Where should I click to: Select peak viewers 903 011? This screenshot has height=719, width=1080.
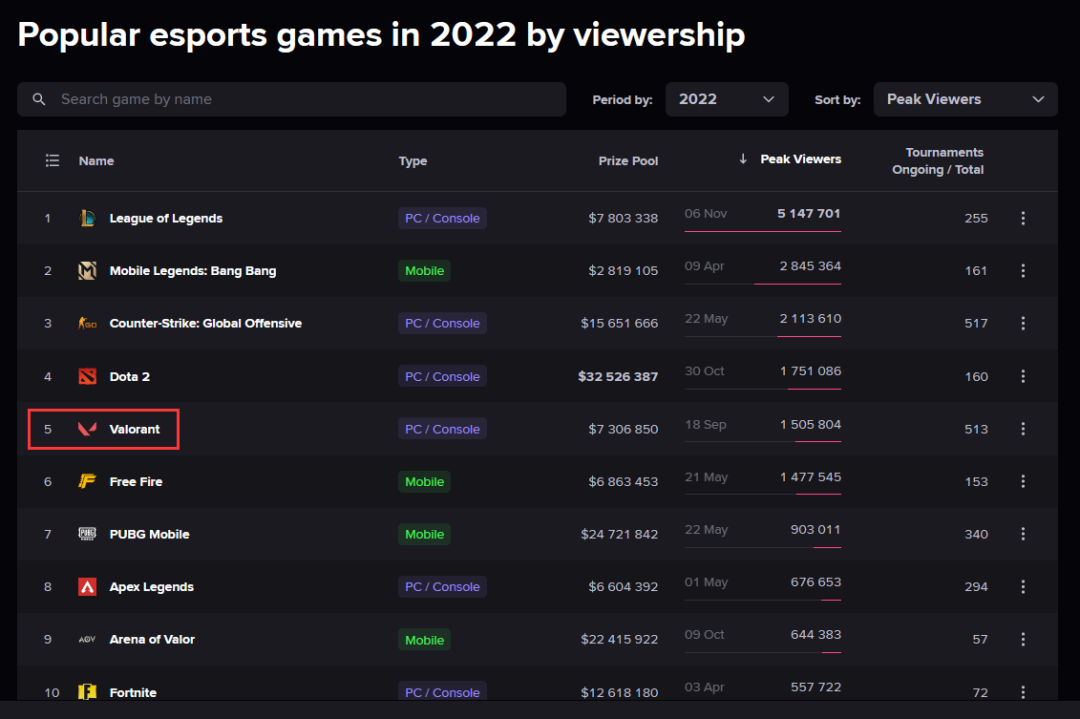click(816, 530)
